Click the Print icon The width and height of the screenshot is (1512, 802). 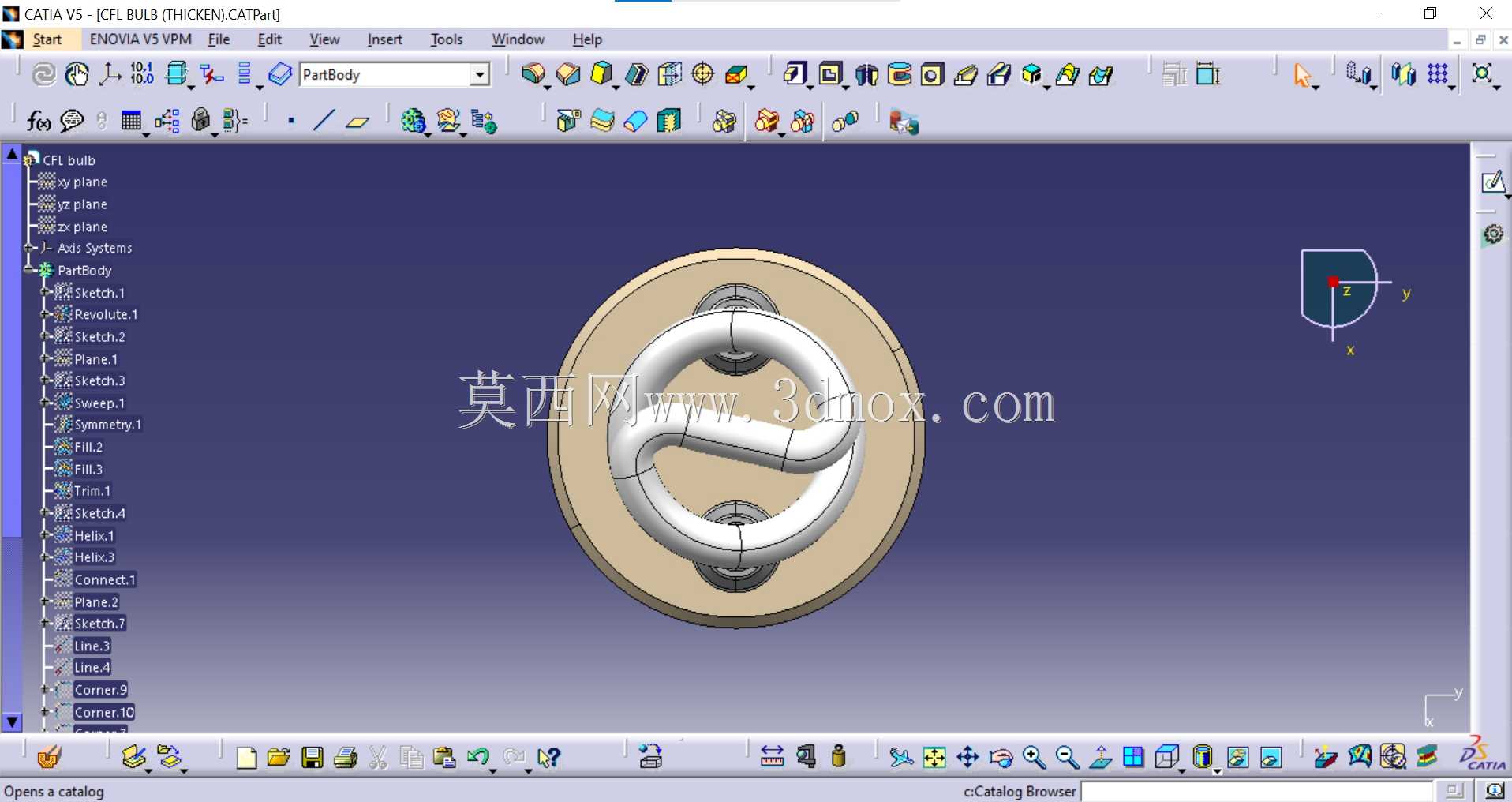tap(346, 758)
